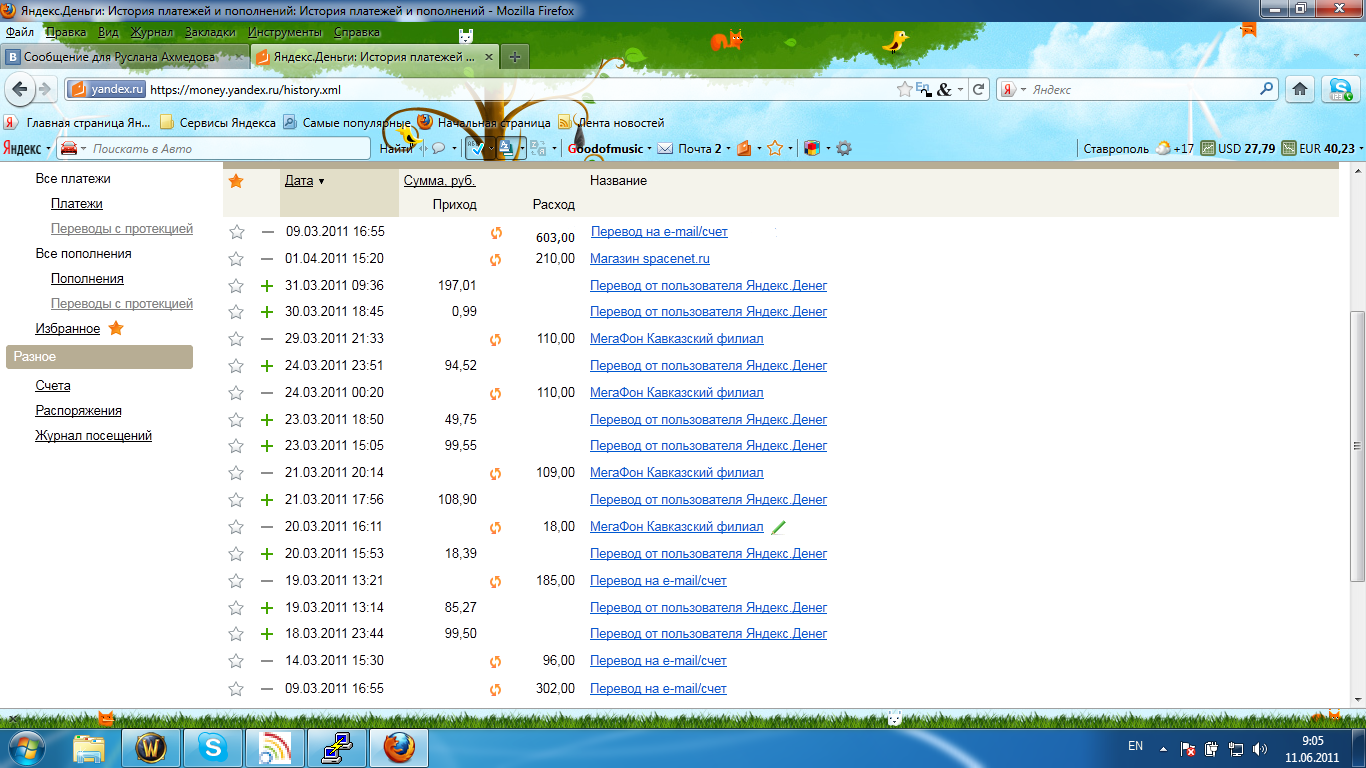Repeat payment icon for 19.03.2011 13:21 row
The height and width of the screenshot is (768, 1366).
[x=495, y=581]
